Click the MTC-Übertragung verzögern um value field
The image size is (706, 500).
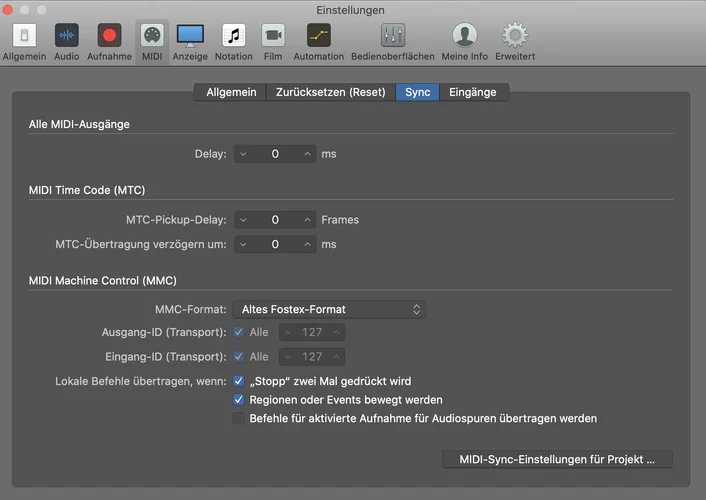(x=275, y=244)
